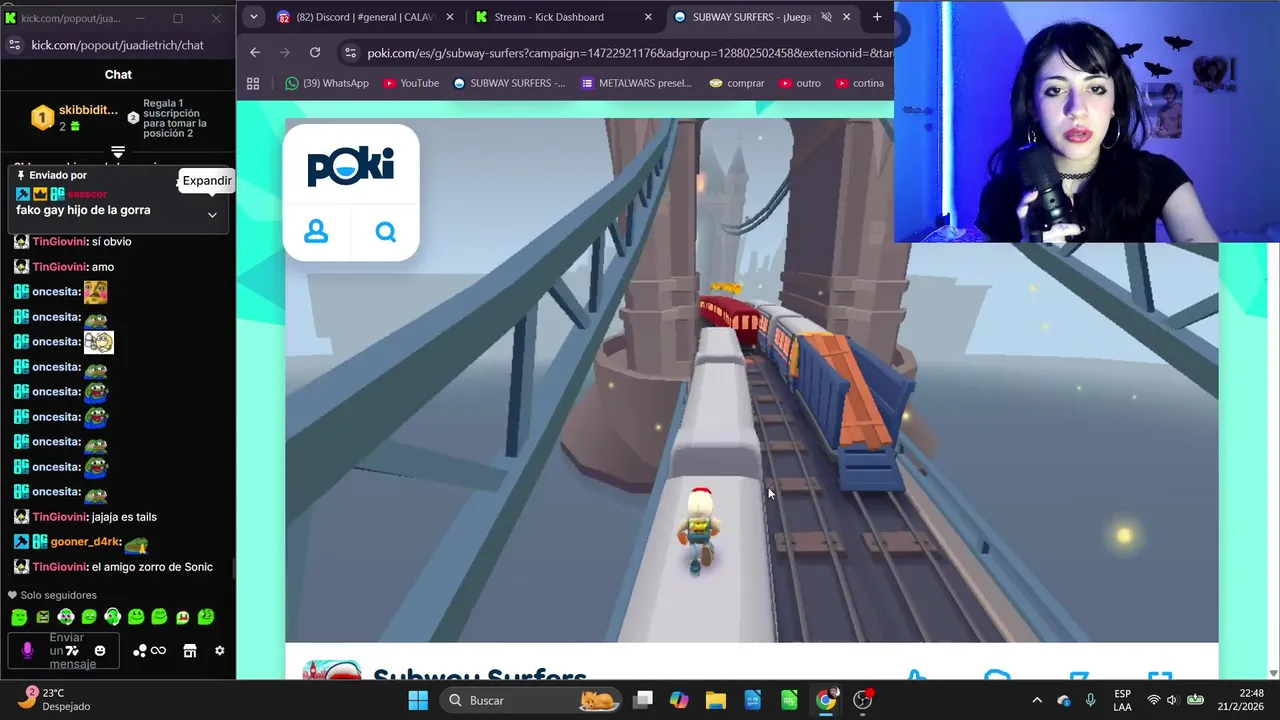Click the poki.com address bar URL
Viewport: 1280px width, 720px height.
[628, 52]
